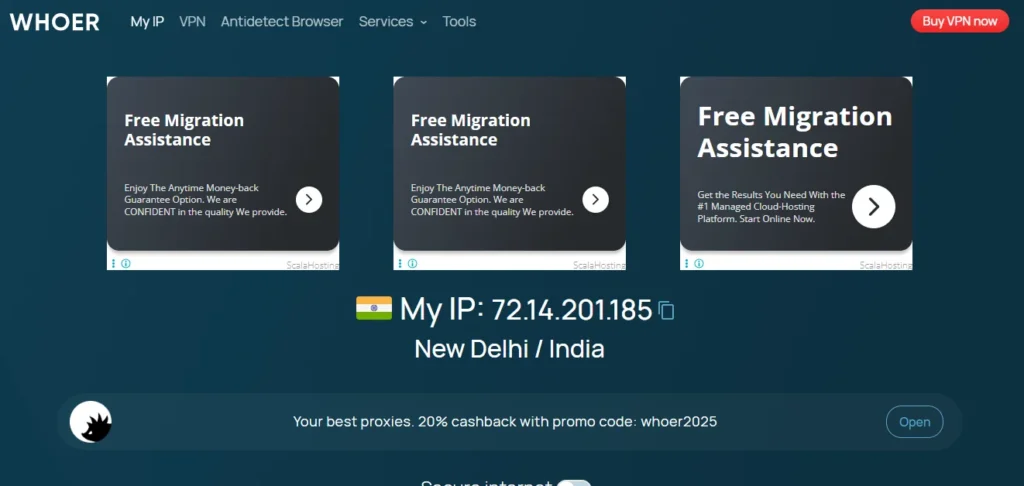
Task: Click the info icon under the first ad
Action: click(126, 264)
